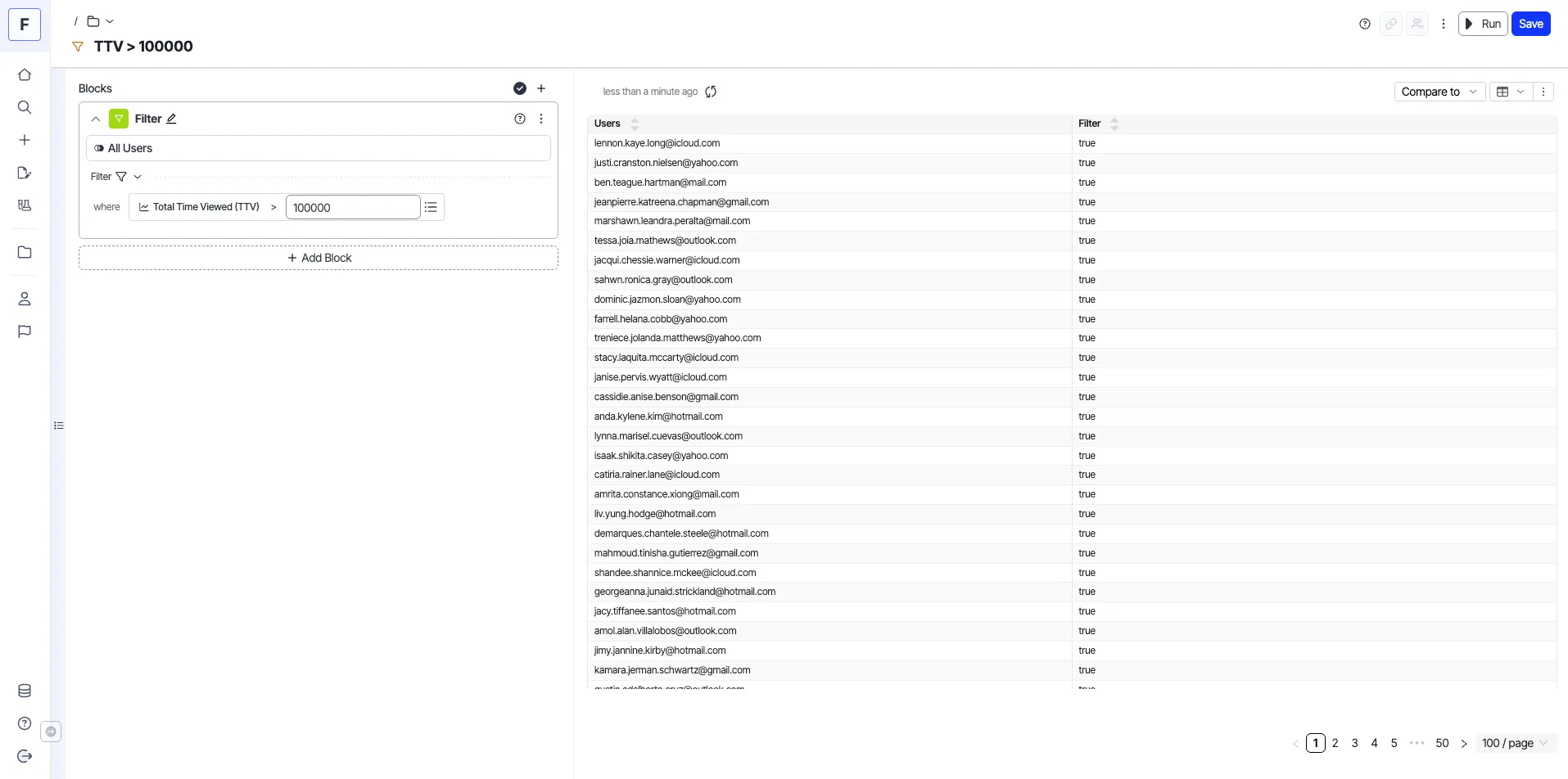Refresh results with the reload icon
The image size is (1568, 779).
(x=711, y=92)
